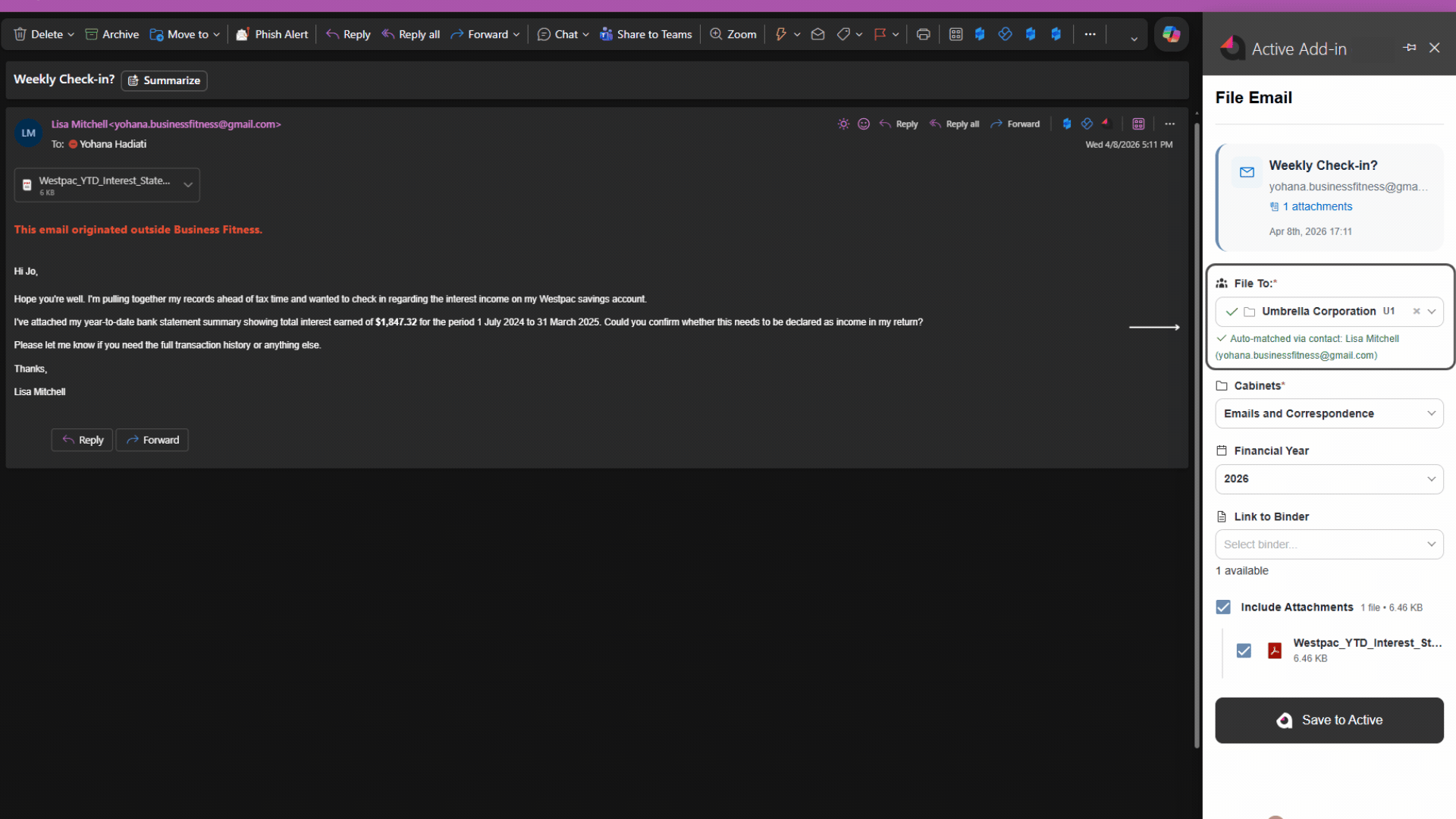1456x819 pixels.
Task: Click the LM sender avatar
Action: point(29,133)
